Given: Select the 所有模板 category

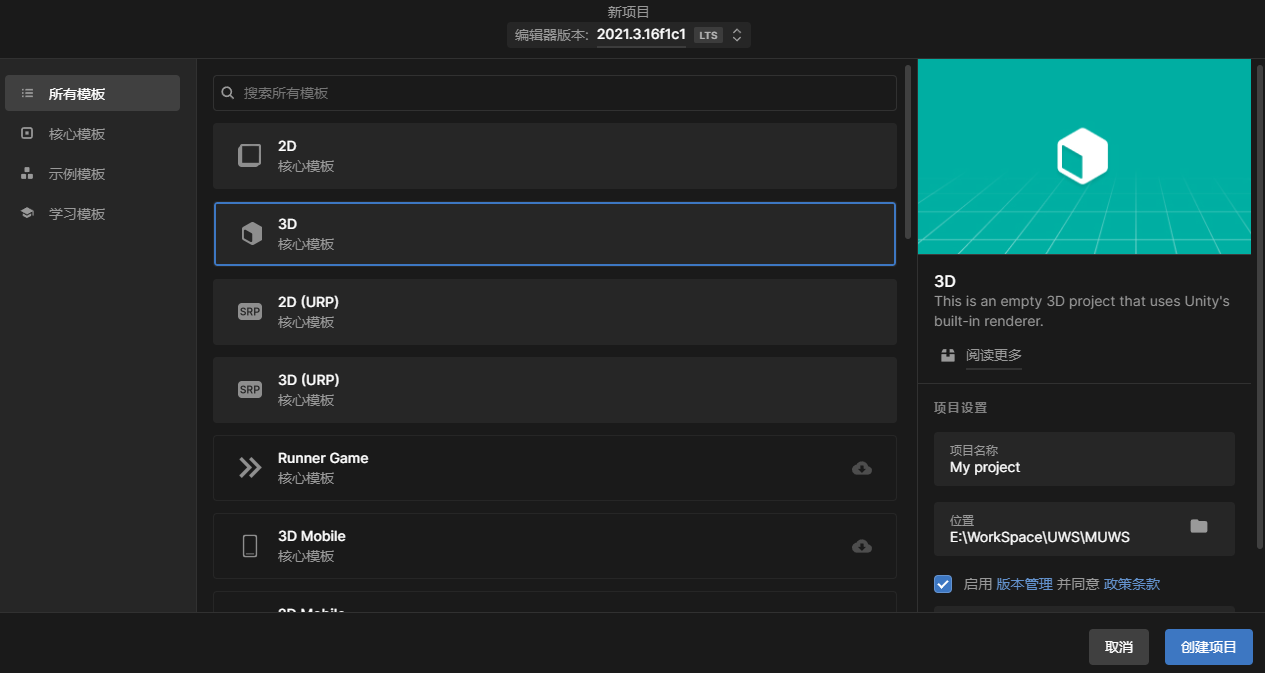Looking at the screenshot, I should [x=92, y=94].
